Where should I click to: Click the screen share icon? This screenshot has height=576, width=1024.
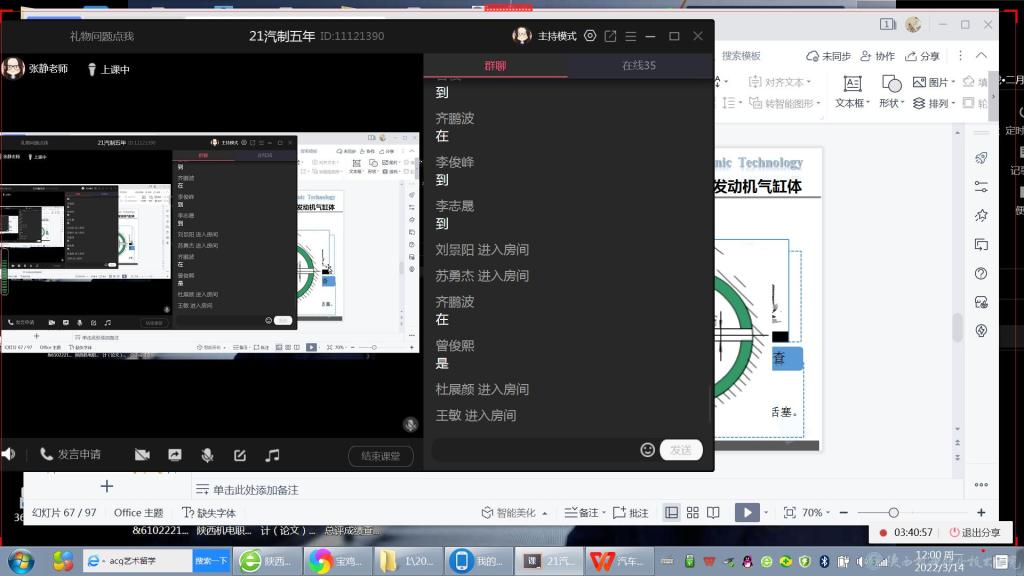tap(175, 455)
